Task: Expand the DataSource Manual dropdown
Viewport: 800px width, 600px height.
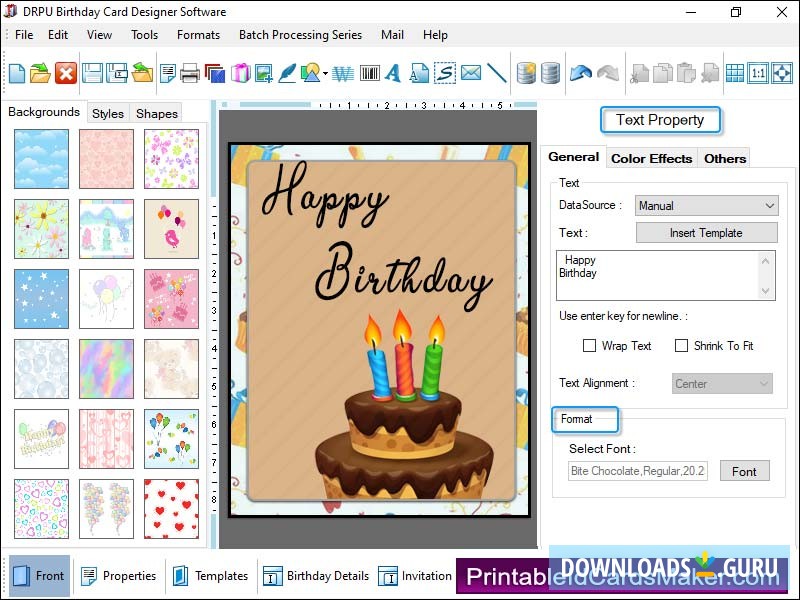Action: [x=707, y=206]
